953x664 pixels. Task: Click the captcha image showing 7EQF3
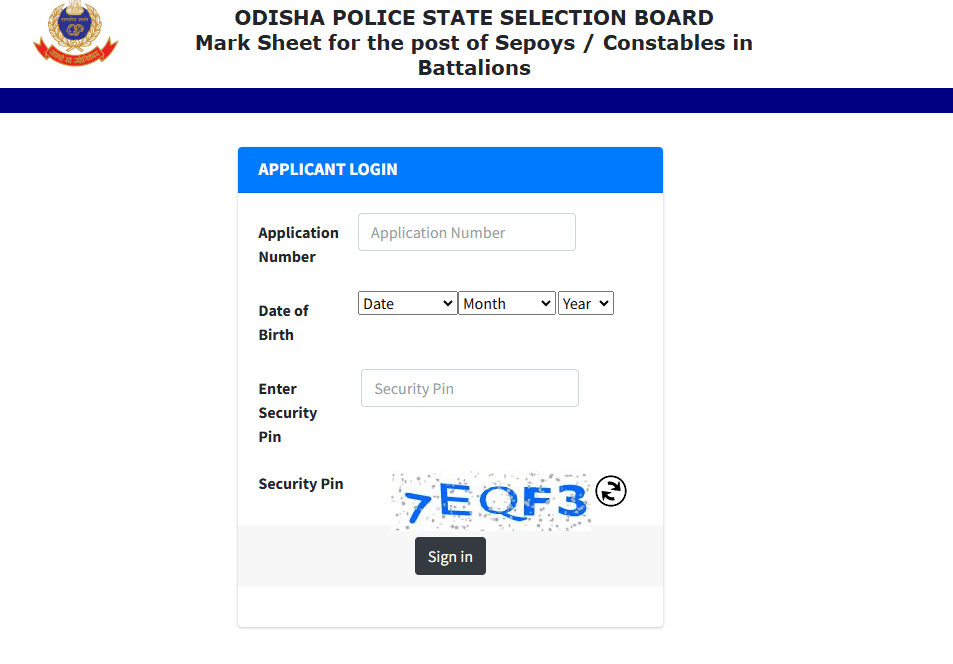tap(490, 500)
